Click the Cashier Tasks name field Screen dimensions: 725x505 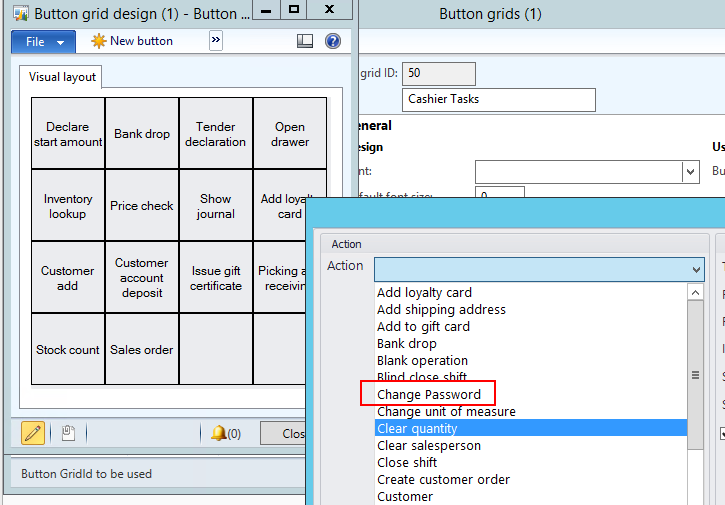499,100
